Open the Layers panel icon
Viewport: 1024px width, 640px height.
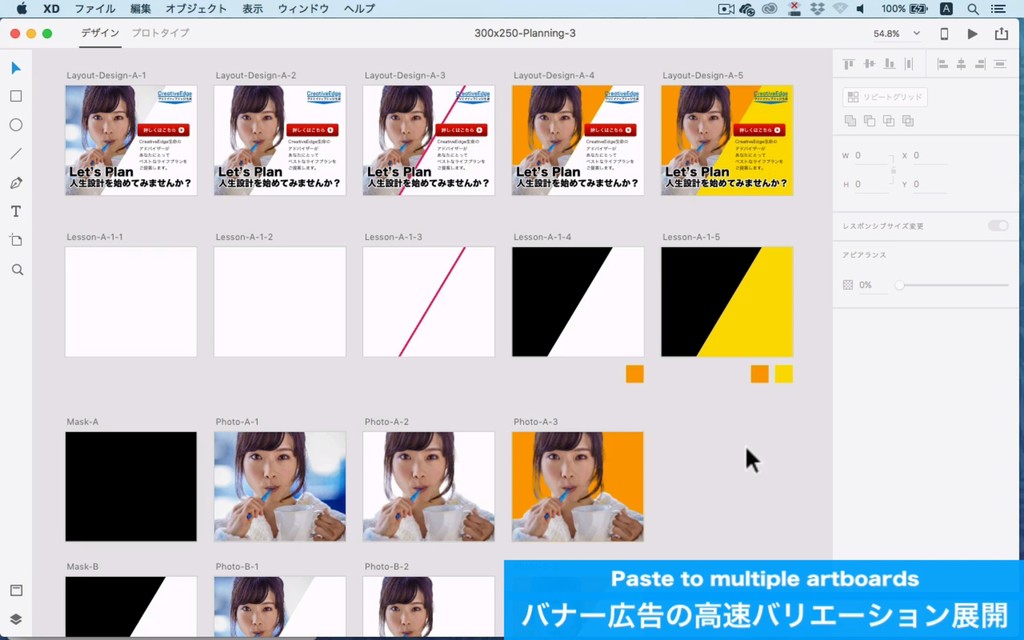[16, 619]
